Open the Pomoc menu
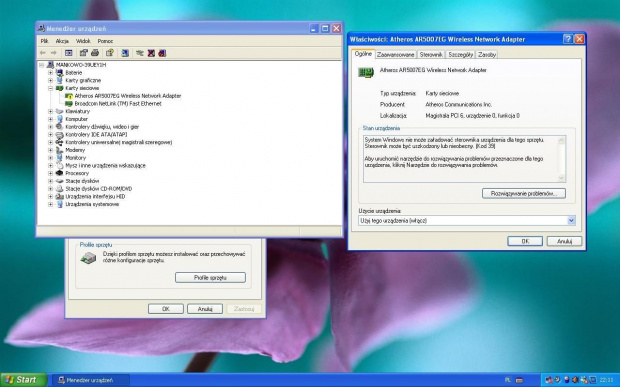The image size is (620, 387). click(105, 41)
